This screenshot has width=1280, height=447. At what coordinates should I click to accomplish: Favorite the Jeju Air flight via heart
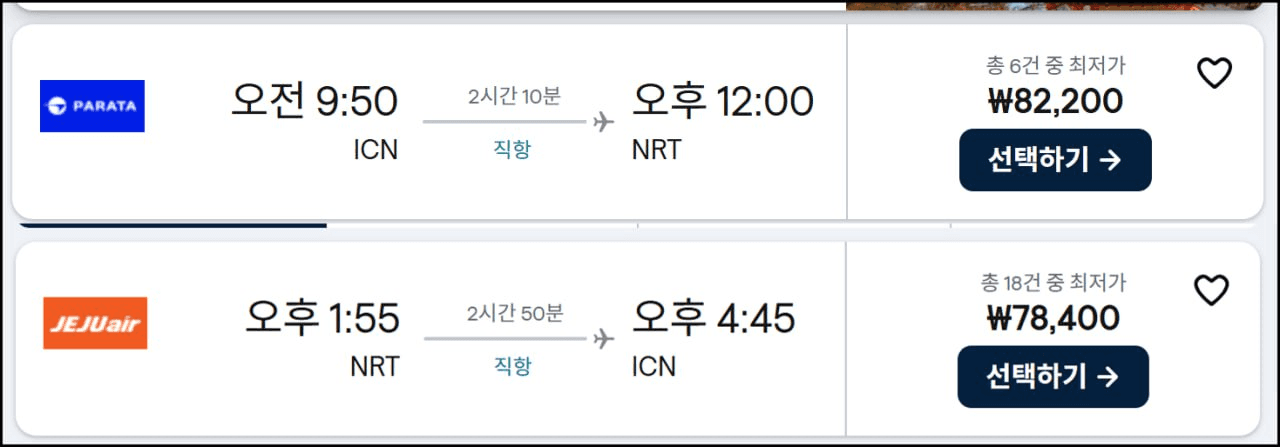point(1211,290)
